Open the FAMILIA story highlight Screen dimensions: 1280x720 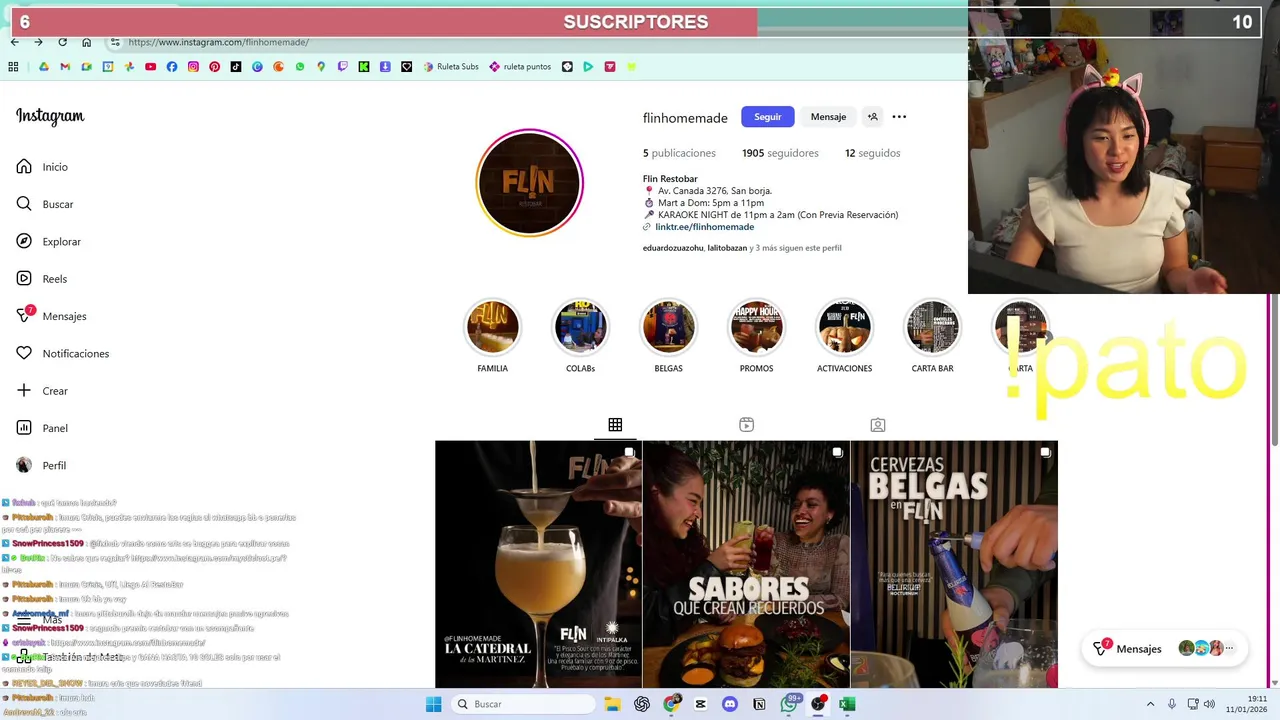(x=492, y=337)
